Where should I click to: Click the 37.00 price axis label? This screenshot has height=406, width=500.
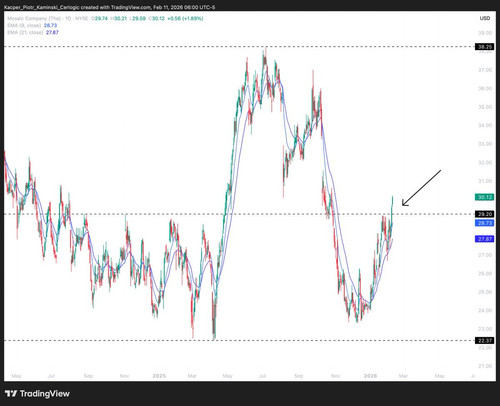click(485, 70)
